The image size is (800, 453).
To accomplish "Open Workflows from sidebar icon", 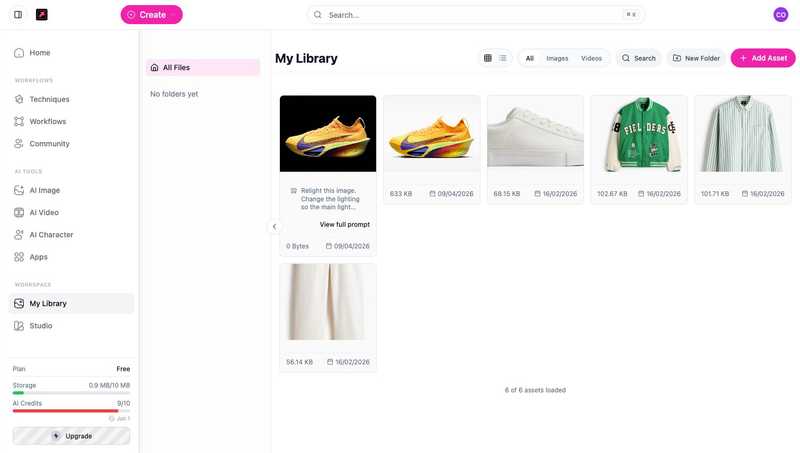I will 19,121.
